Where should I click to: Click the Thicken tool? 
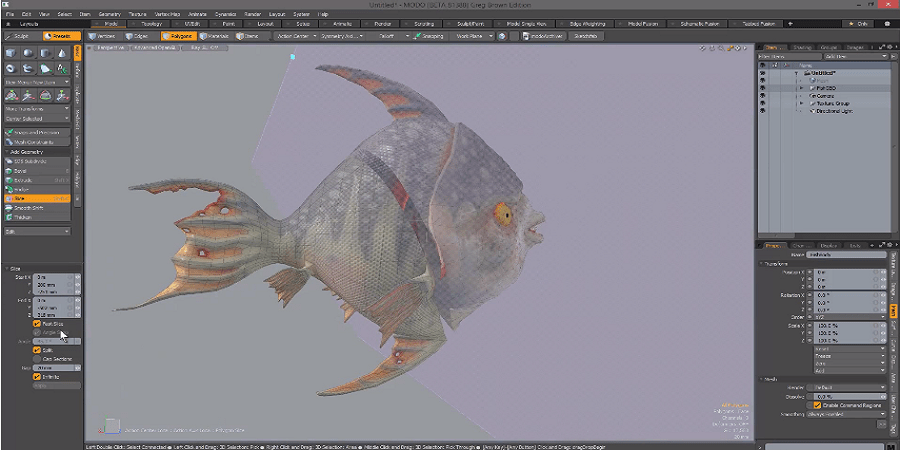coord(37,217)
